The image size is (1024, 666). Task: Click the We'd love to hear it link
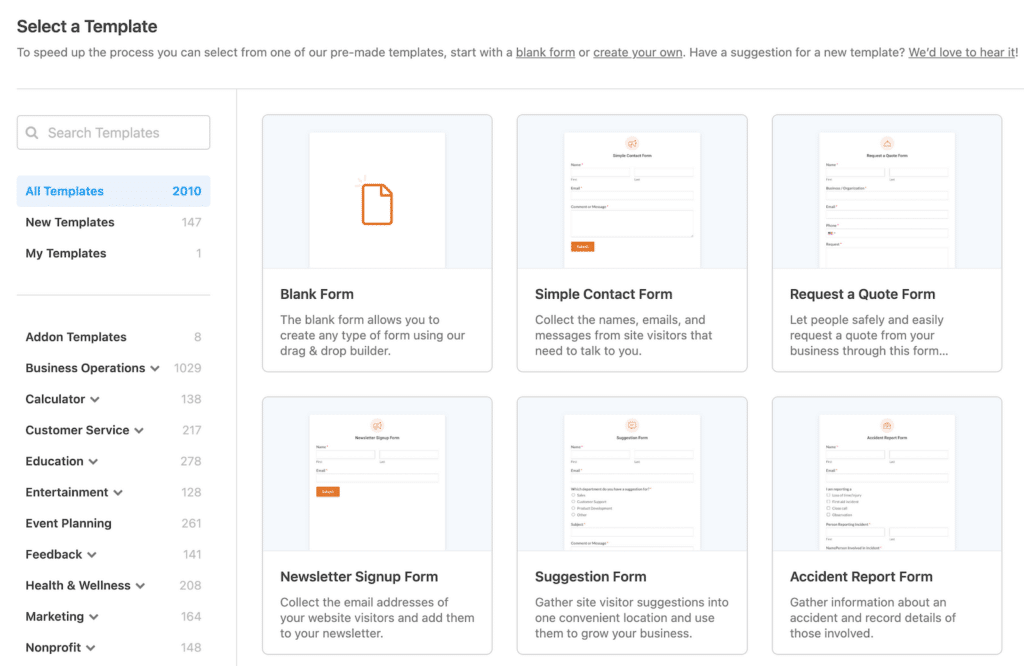(x=961, y=52)
